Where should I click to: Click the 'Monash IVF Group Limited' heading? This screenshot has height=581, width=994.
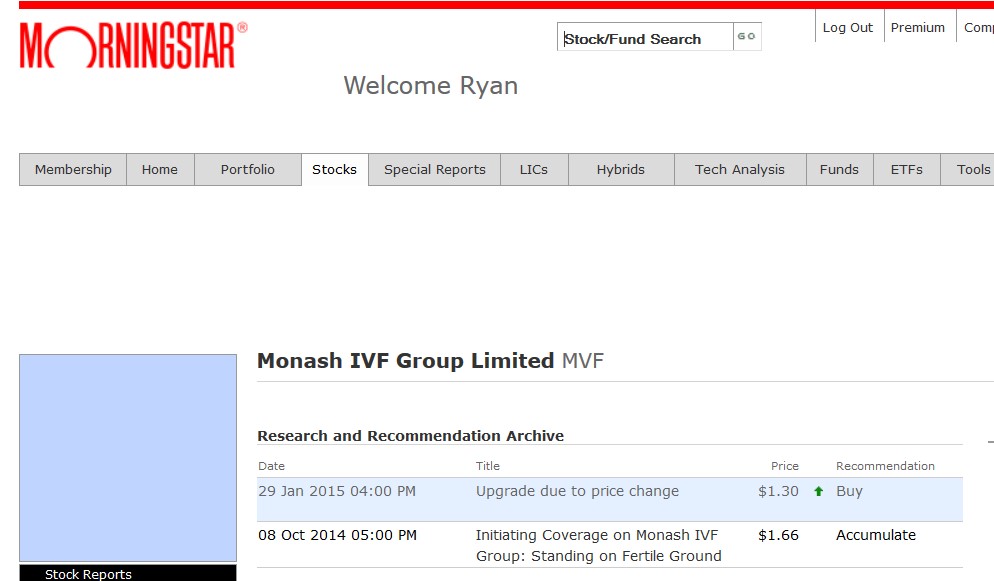pyautogui.click(x=406, y=361)
